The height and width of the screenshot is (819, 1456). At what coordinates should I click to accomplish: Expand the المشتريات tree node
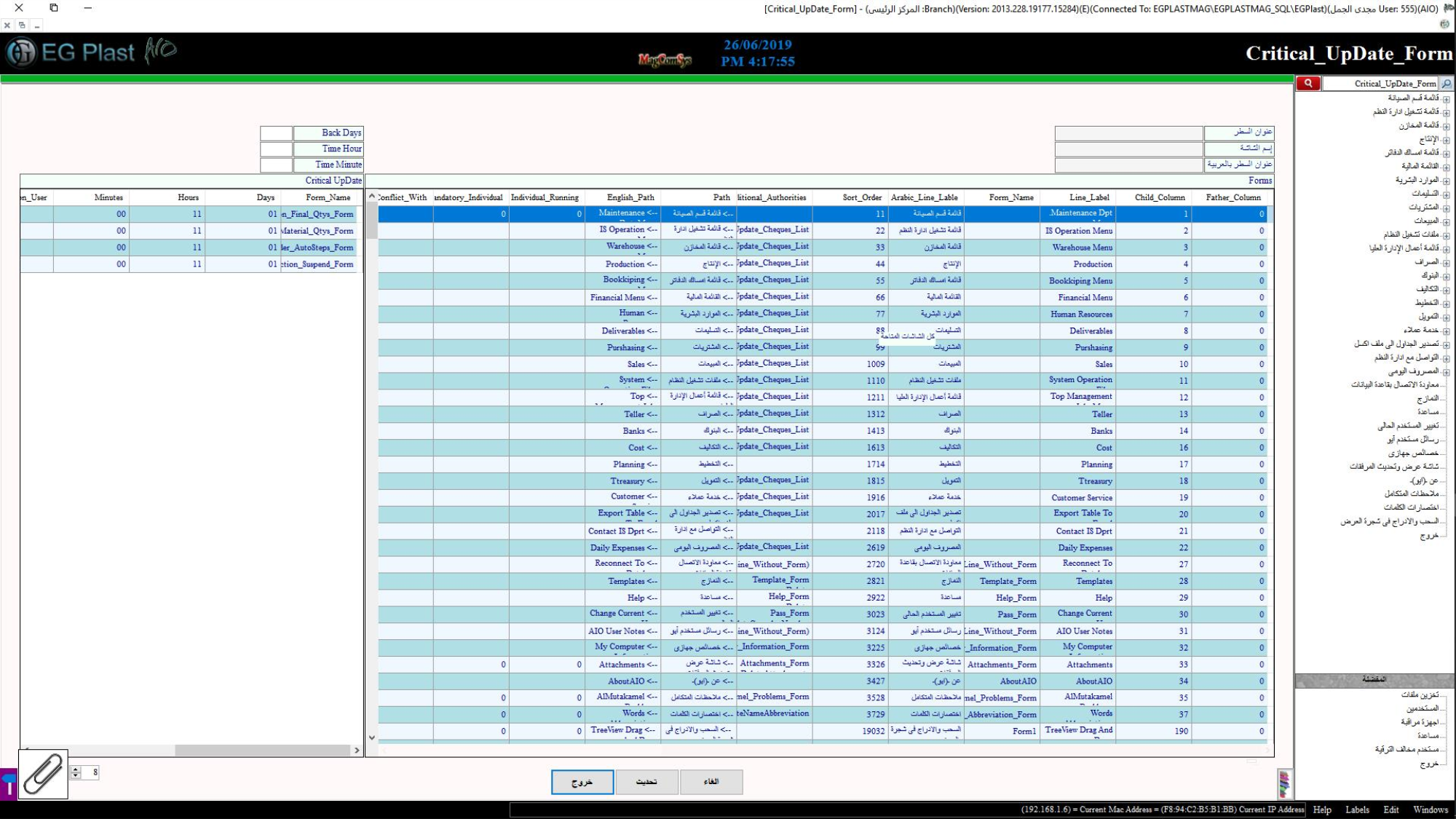click(x=1446, y=208)
